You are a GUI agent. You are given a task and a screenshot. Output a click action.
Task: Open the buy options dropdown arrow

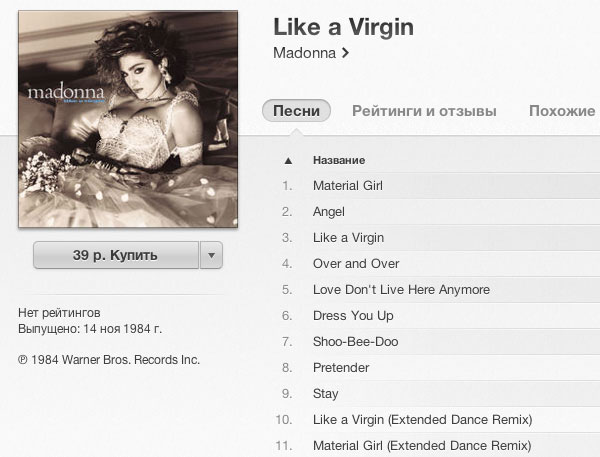coord(211,255)
